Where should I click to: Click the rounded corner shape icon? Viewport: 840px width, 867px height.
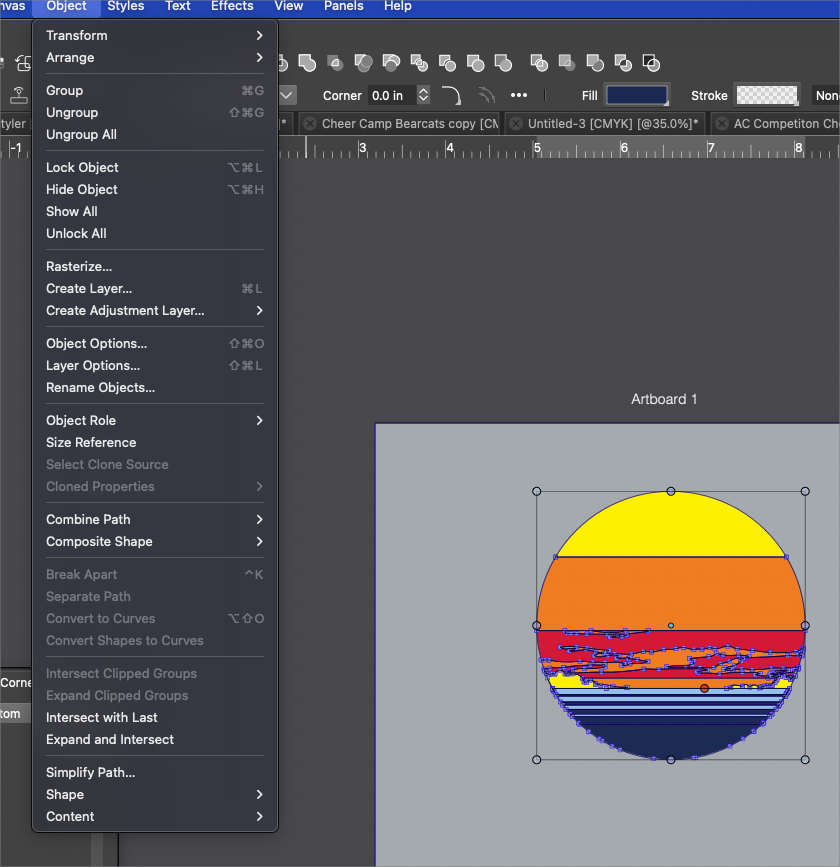pyautogui.click(x=452, y=96)
